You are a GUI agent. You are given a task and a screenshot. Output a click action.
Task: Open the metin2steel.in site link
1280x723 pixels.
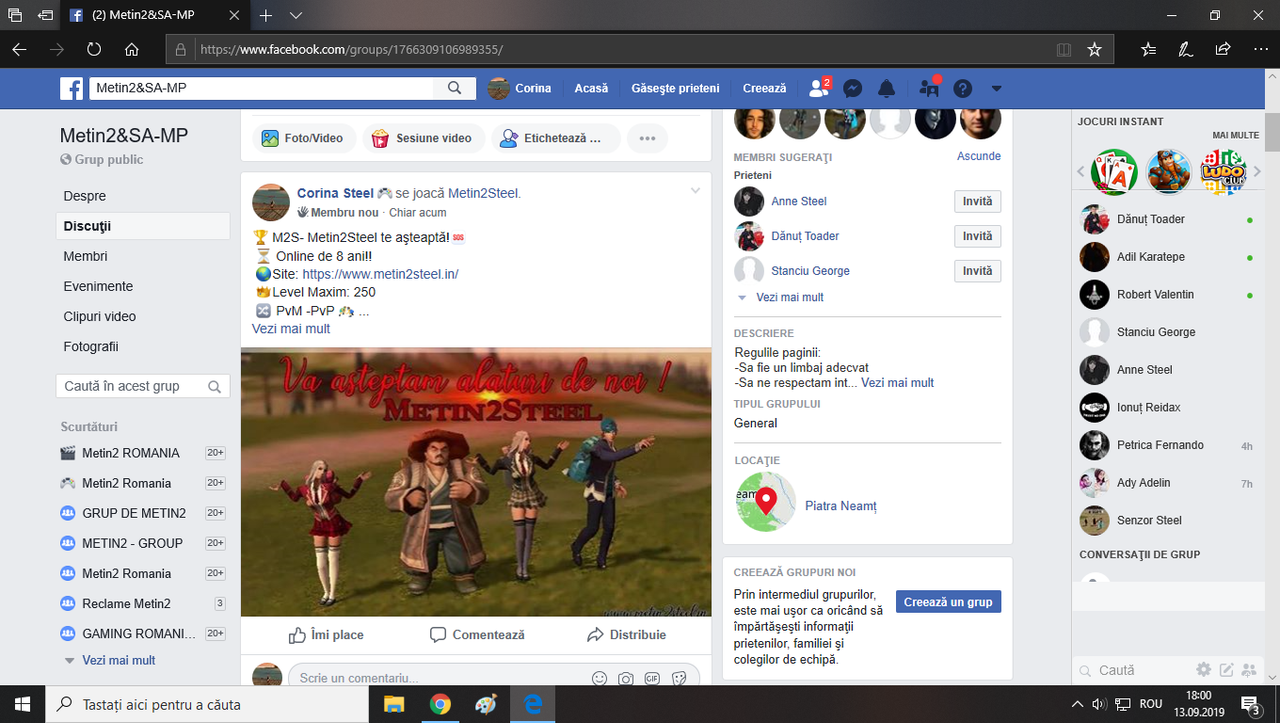380,274
